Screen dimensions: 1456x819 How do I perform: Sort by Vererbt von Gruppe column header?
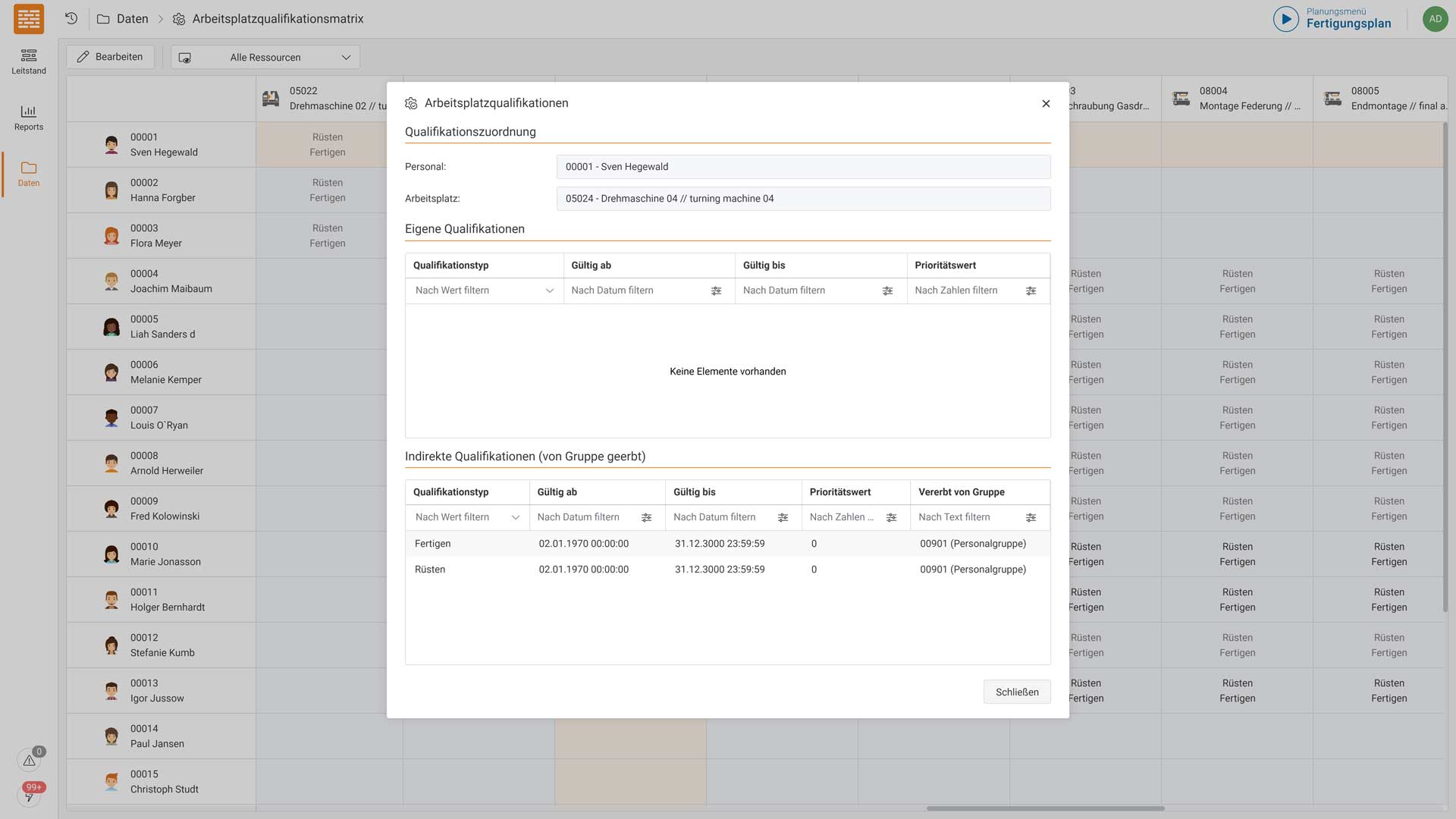[x=981, y=492]
